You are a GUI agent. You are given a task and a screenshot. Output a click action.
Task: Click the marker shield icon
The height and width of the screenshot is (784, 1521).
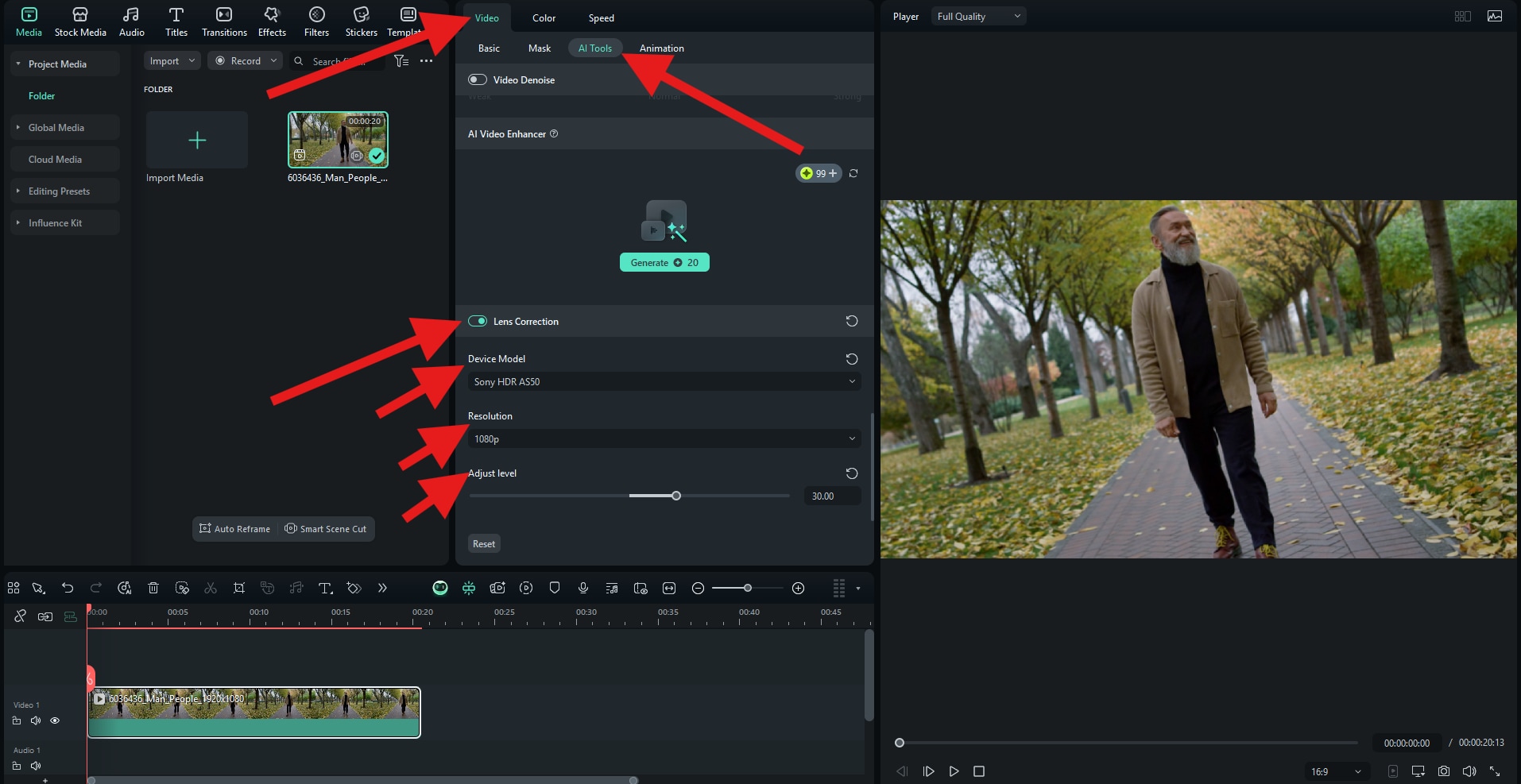click(x=555, y=588)
